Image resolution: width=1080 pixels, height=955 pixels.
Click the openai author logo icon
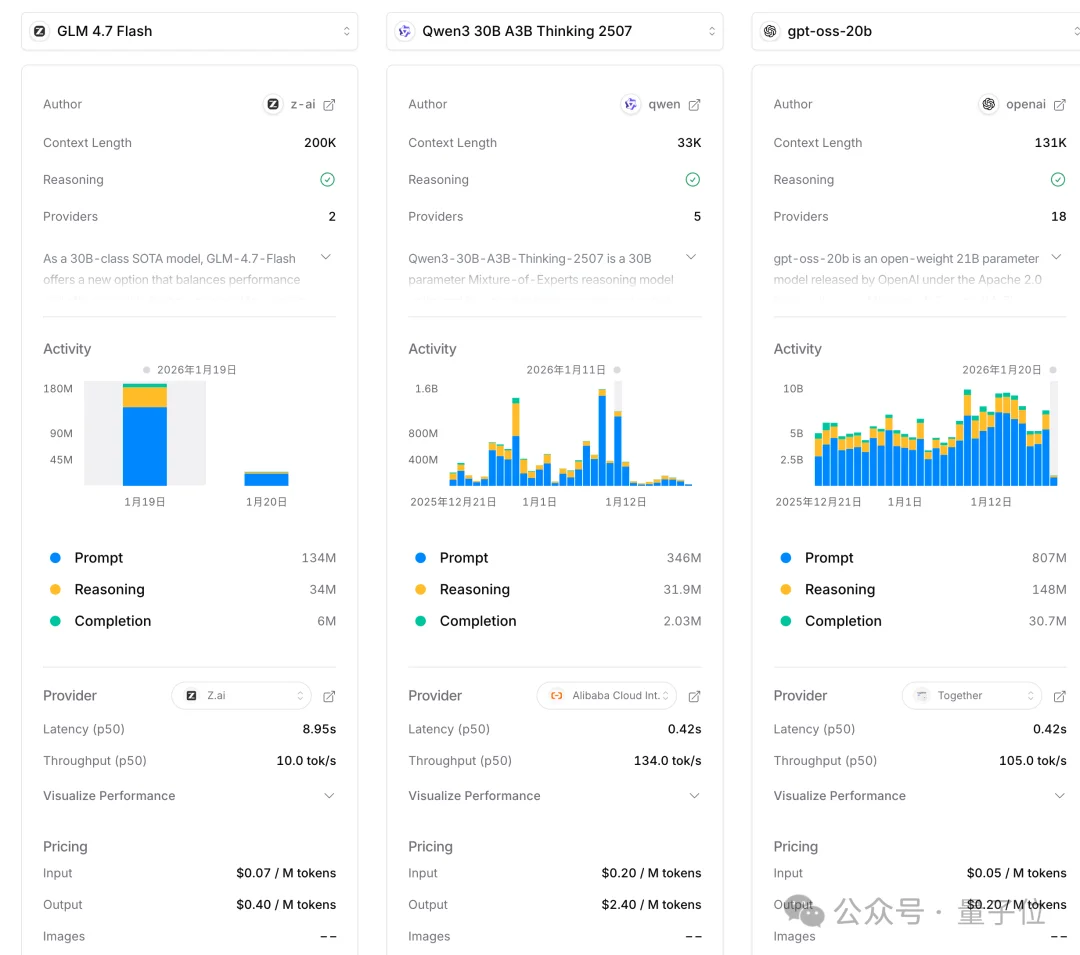click(988, 104)
